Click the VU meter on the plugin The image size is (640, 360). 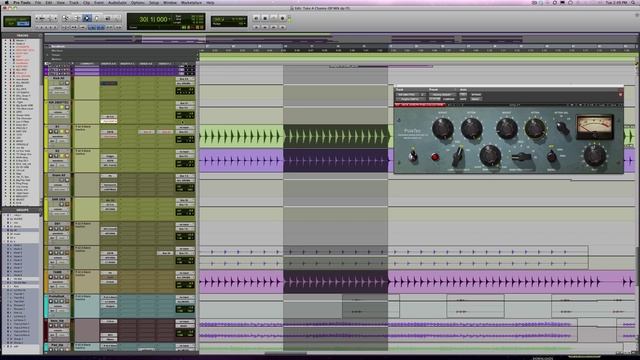click(595, 127)
